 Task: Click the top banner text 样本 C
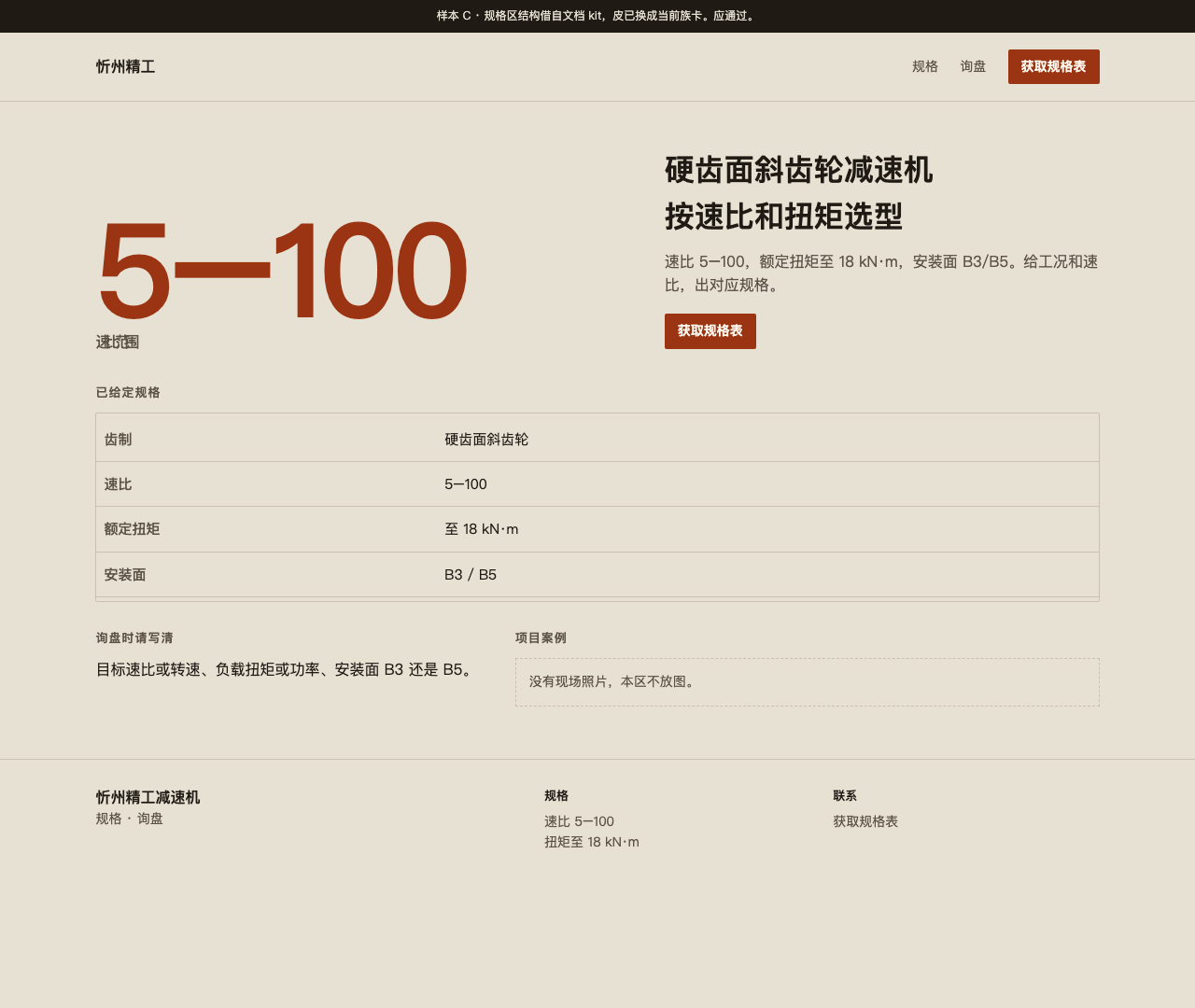click(x=454, y=16)
